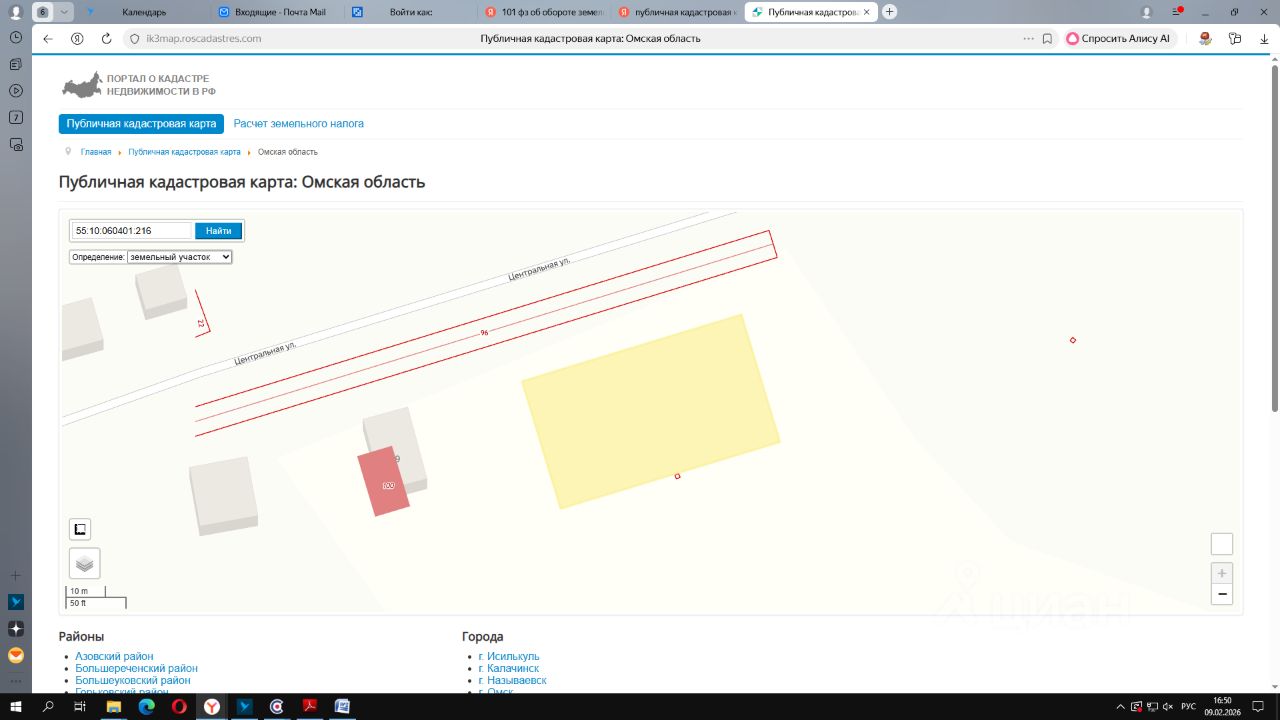Open browser downloads icon

pyautogui.click(x=1263, y=39)
